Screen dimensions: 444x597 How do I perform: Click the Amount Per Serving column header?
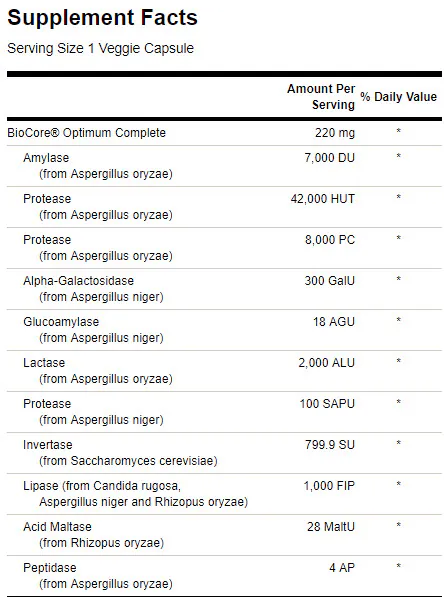(x=321, y=96)
